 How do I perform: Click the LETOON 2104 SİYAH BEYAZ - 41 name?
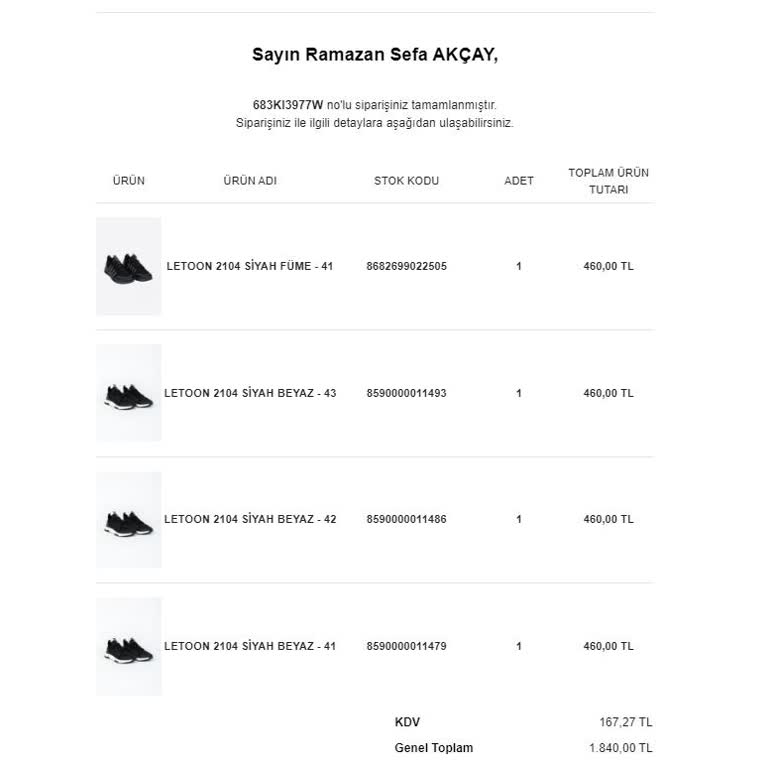[x=250, y=646]
